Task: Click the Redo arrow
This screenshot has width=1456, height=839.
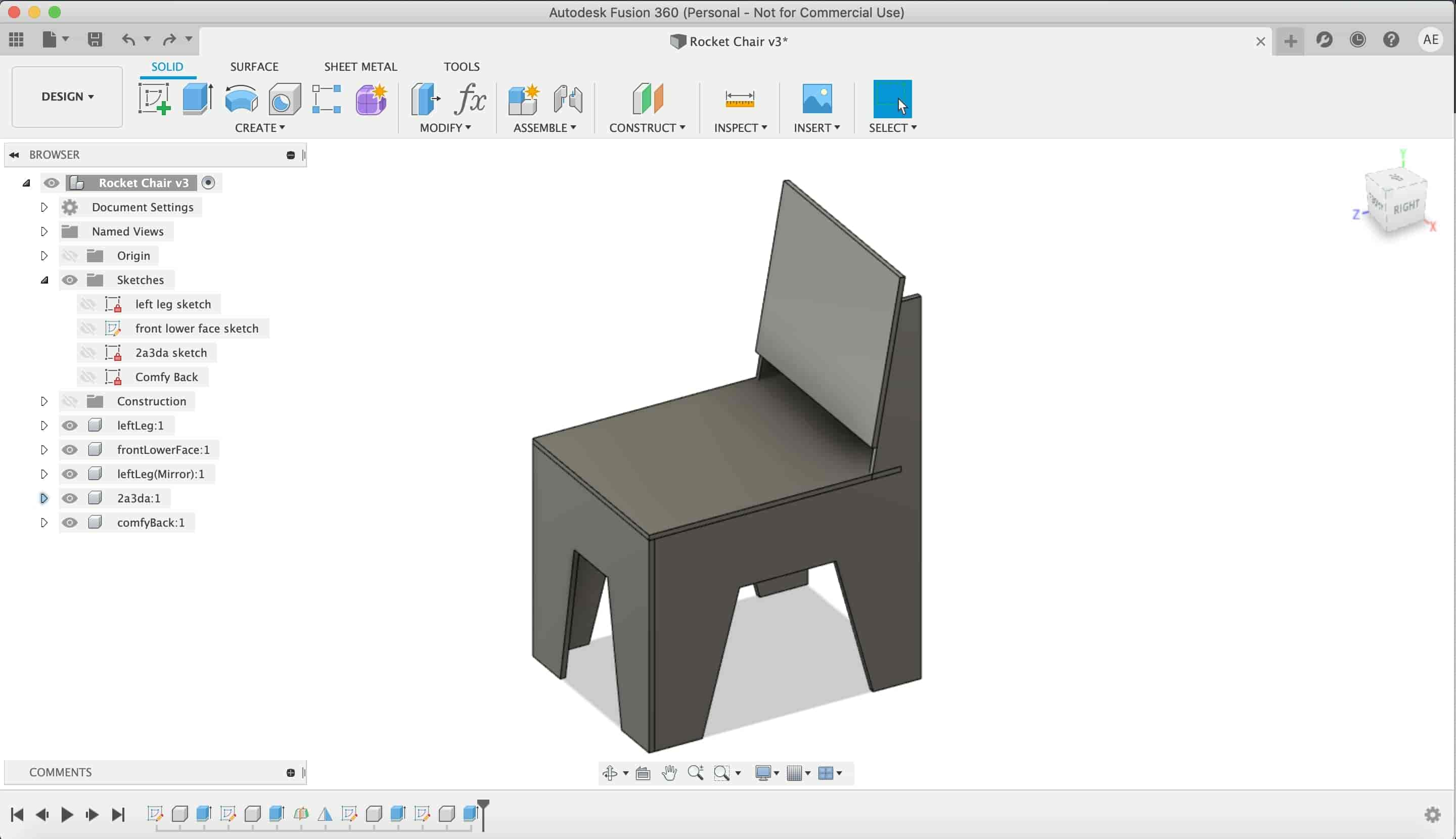Action: pyautogui.click(x=169, y=39)
